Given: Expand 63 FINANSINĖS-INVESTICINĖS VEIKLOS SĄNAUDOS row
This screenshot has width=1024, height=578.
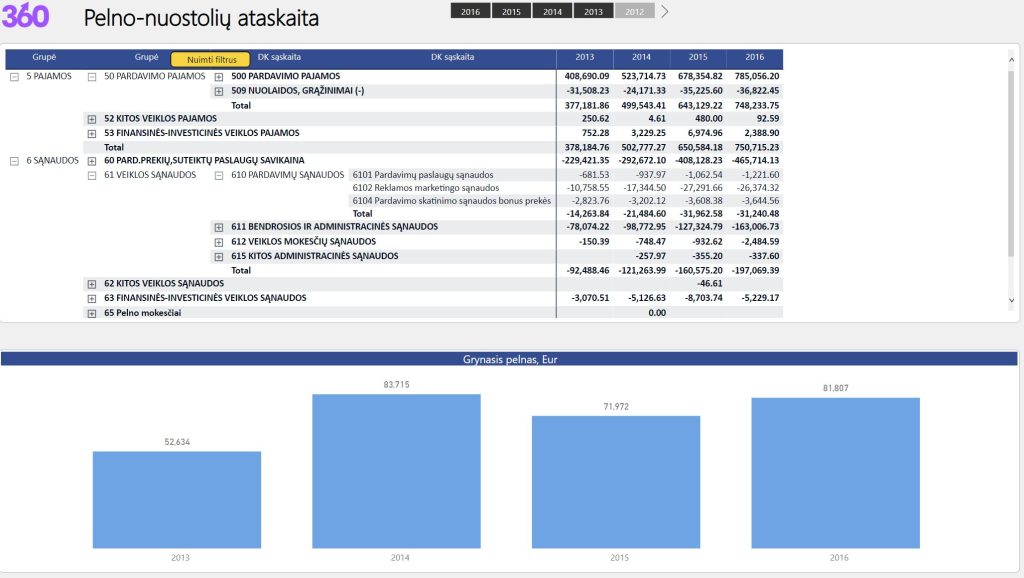Looking at the screenshot, I should (x=92, y=298).
